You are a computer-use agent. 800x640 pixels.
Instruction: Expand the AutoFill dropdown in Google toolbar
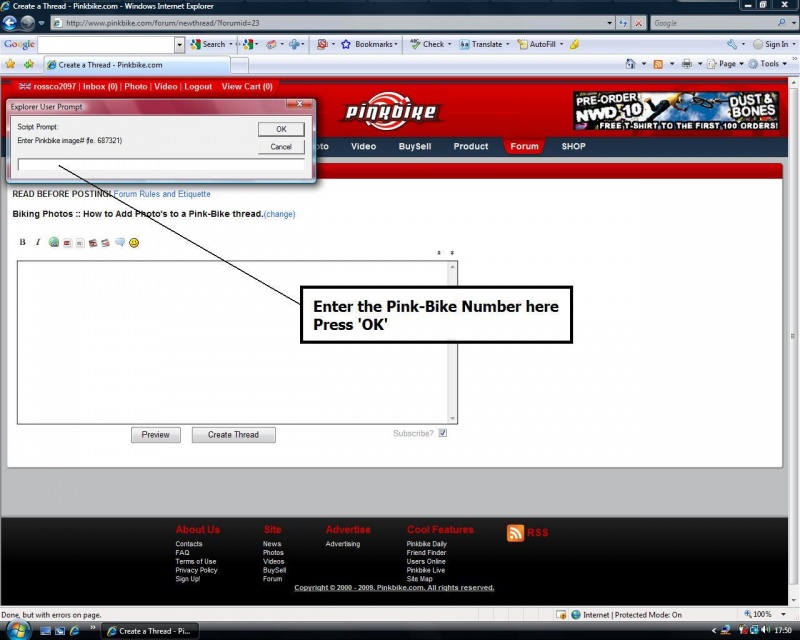coord(561,44)
